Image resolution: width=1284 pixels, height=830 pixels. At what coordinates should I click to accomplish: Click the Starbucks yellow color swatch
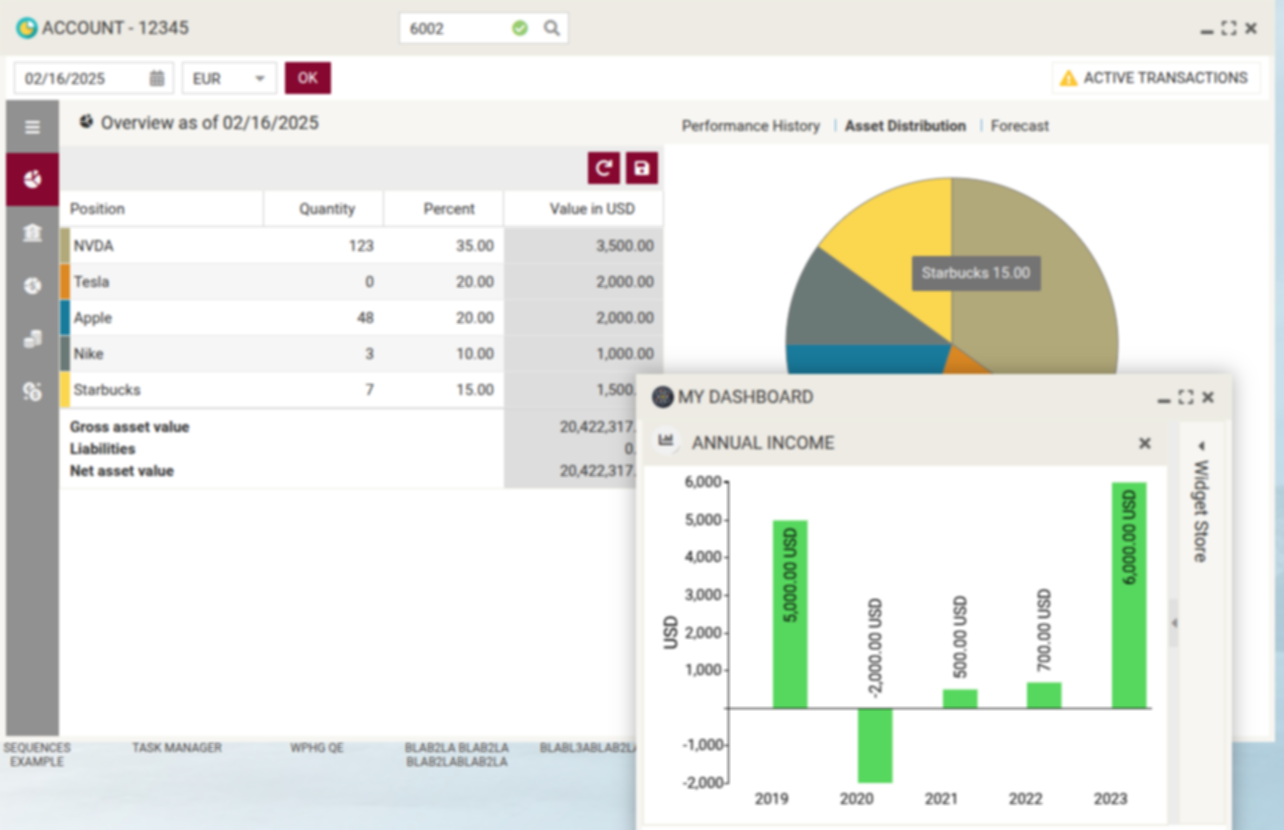pyautogui.click(x=65, y=390)
